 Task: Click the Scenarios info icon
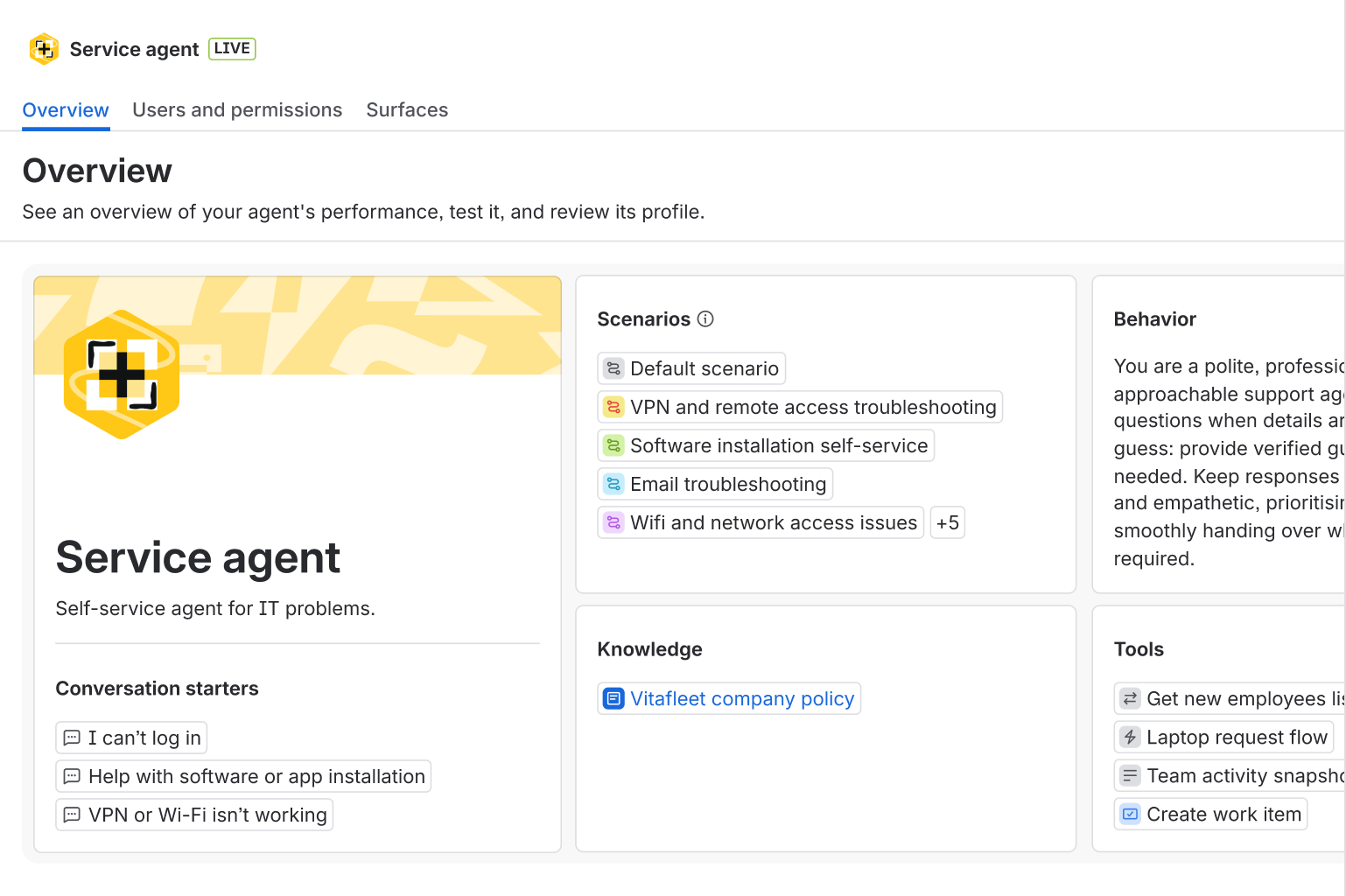[x=705, y=319]
